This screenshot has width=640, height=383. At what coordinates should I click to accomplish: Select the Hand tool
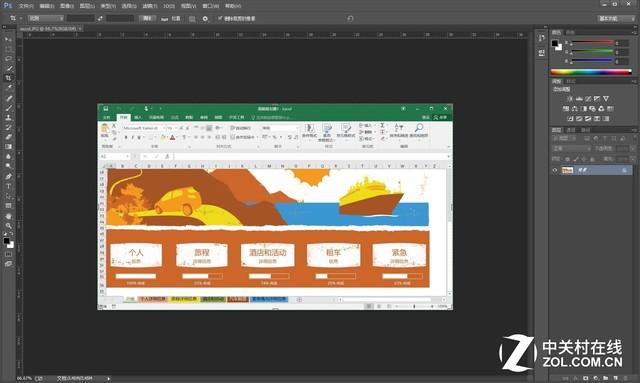point(8,216)
